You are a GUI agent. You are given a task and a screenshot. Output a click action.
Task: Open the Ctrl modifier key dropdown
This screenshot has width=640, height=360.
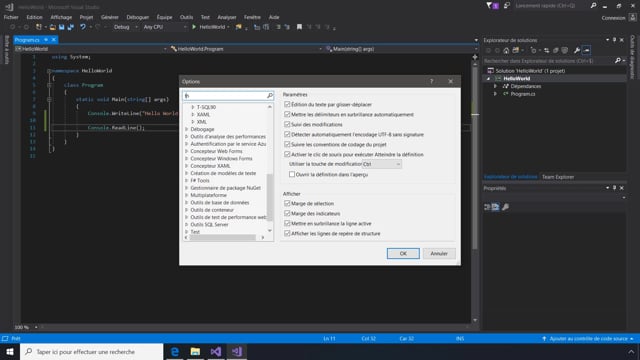pyautogui.click(x=382, y=164)
